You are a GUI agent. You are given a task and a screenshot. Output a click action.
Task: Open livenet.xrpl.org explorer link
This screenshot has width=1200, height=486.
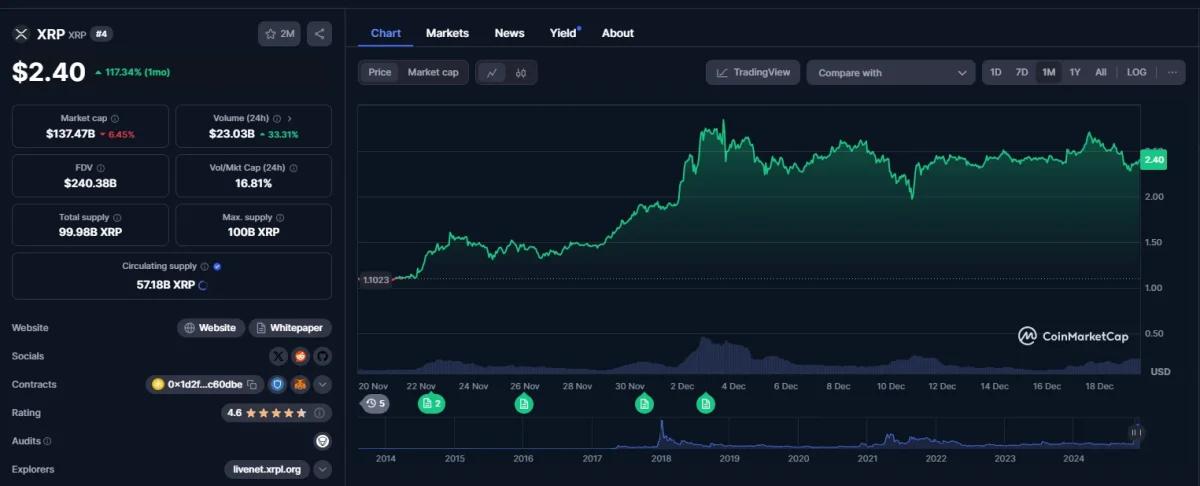[x=266, y=469]
